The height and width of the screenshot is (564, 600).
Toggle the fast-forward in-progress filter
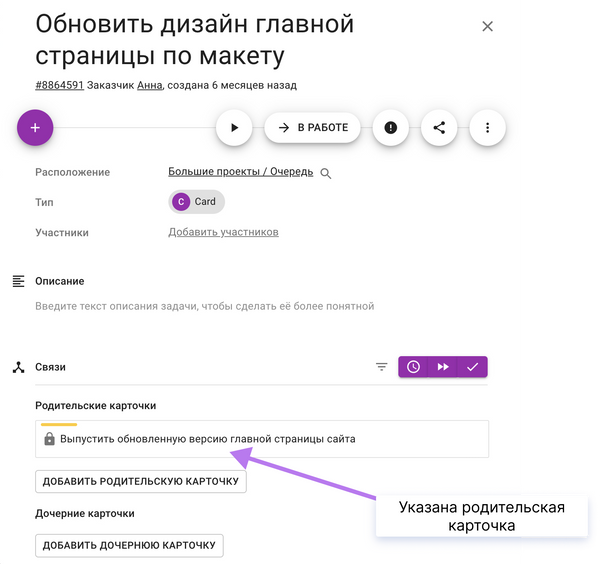(443, 367)
